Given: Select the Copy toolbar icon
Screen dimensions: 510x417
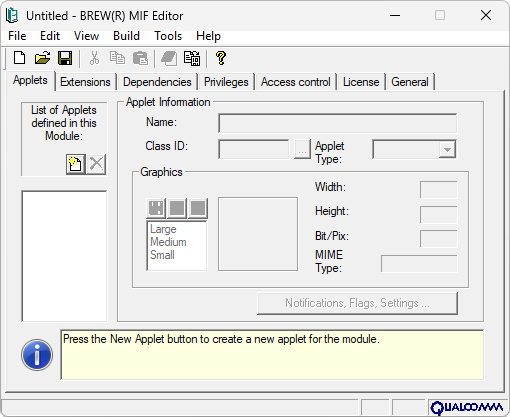Looking at the screenshot, I should point(117,58).
